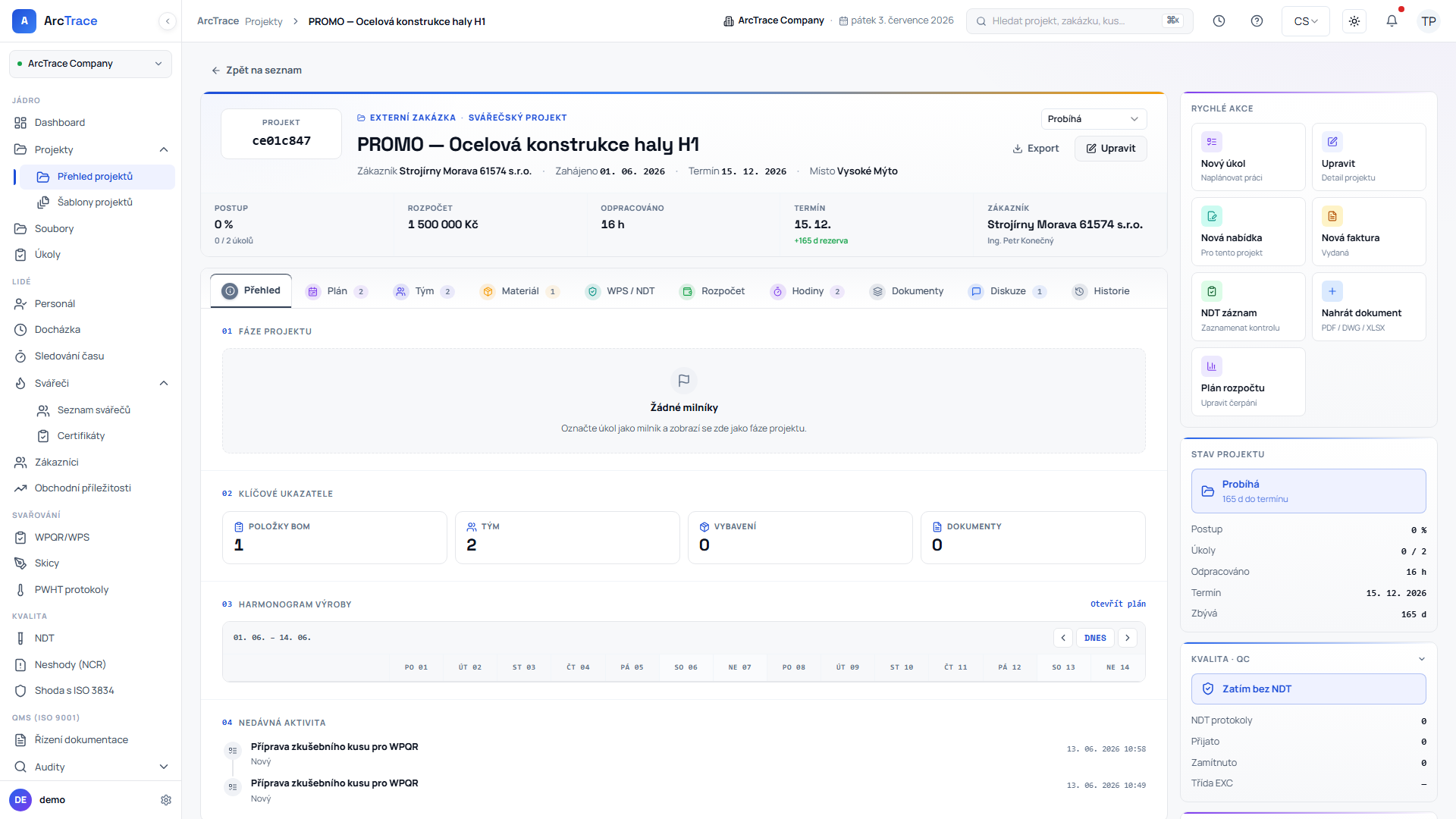Open the TP user avatar menu
The image size is (1456, 819).
[x=1429, y=21]
